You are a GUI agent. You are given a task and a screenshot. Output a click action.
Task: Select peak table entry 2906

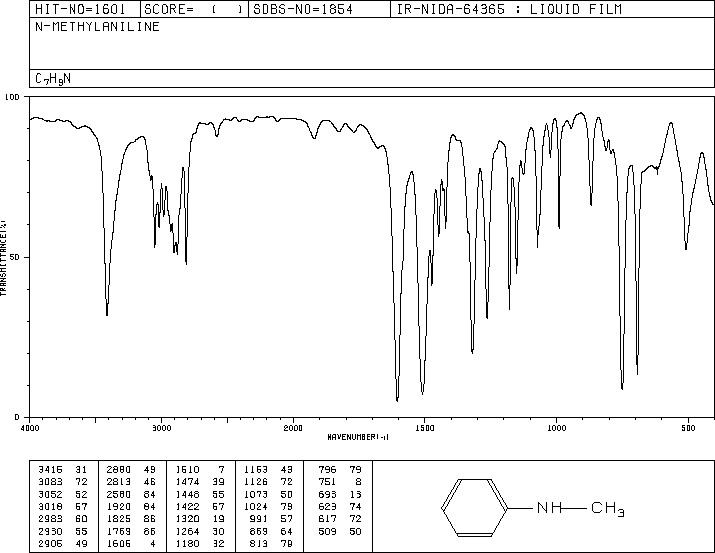[x=51, y=544]
